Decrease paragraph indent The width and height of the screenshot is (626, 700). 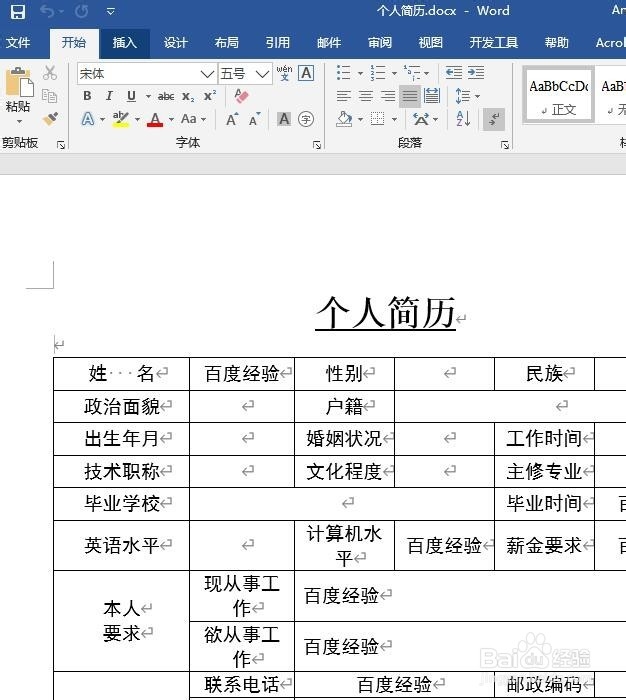[454, 72]
